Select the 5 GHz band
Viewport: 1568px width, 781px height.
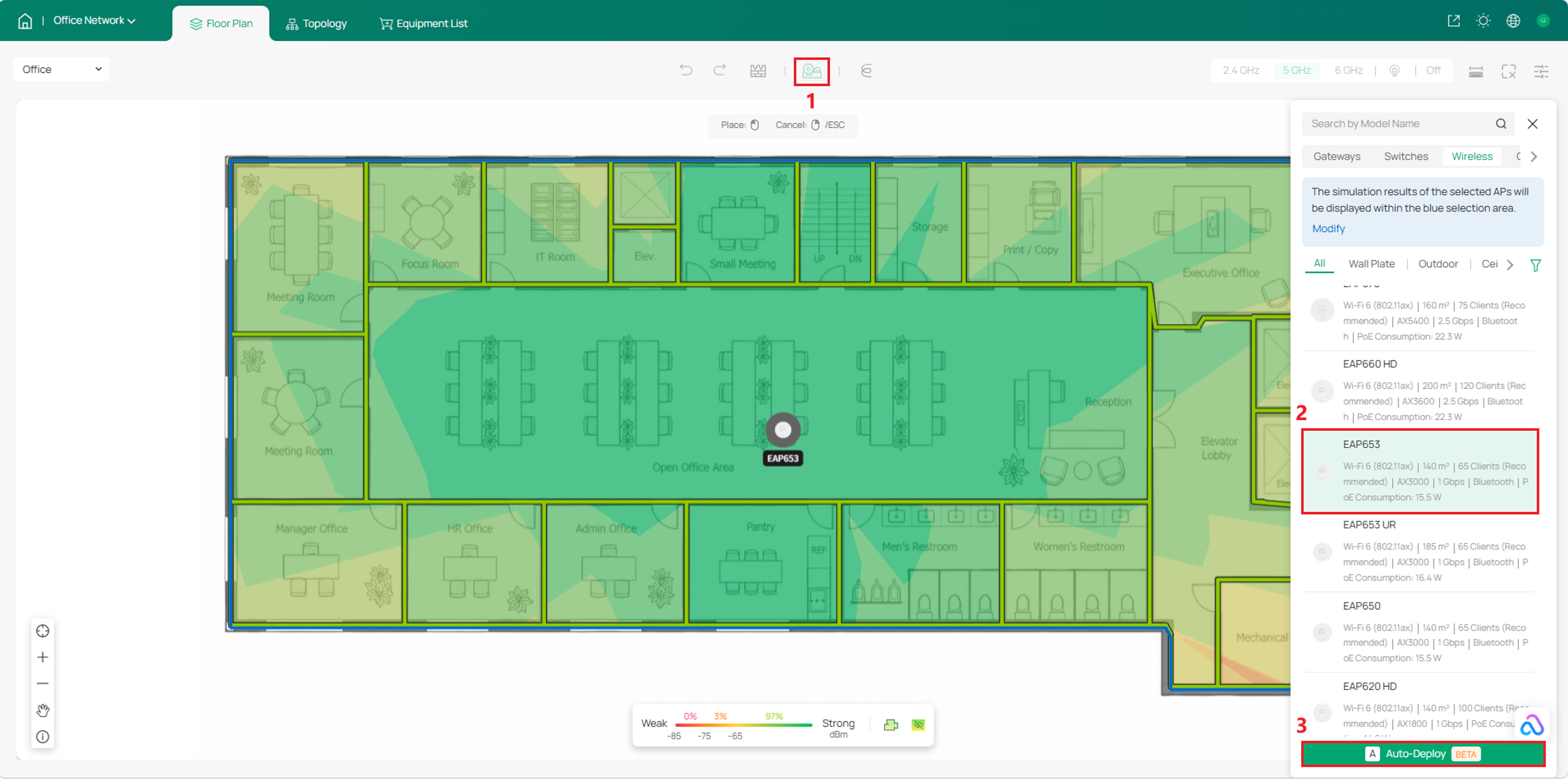[x=1296, y=70]
